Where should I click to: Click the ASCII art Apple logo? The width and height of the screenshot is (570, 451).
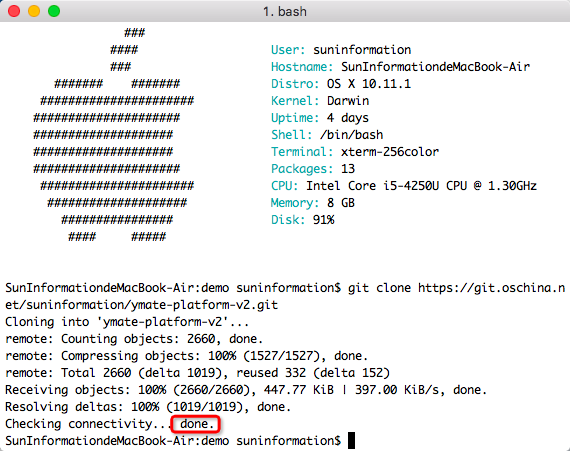coord(113,135)
